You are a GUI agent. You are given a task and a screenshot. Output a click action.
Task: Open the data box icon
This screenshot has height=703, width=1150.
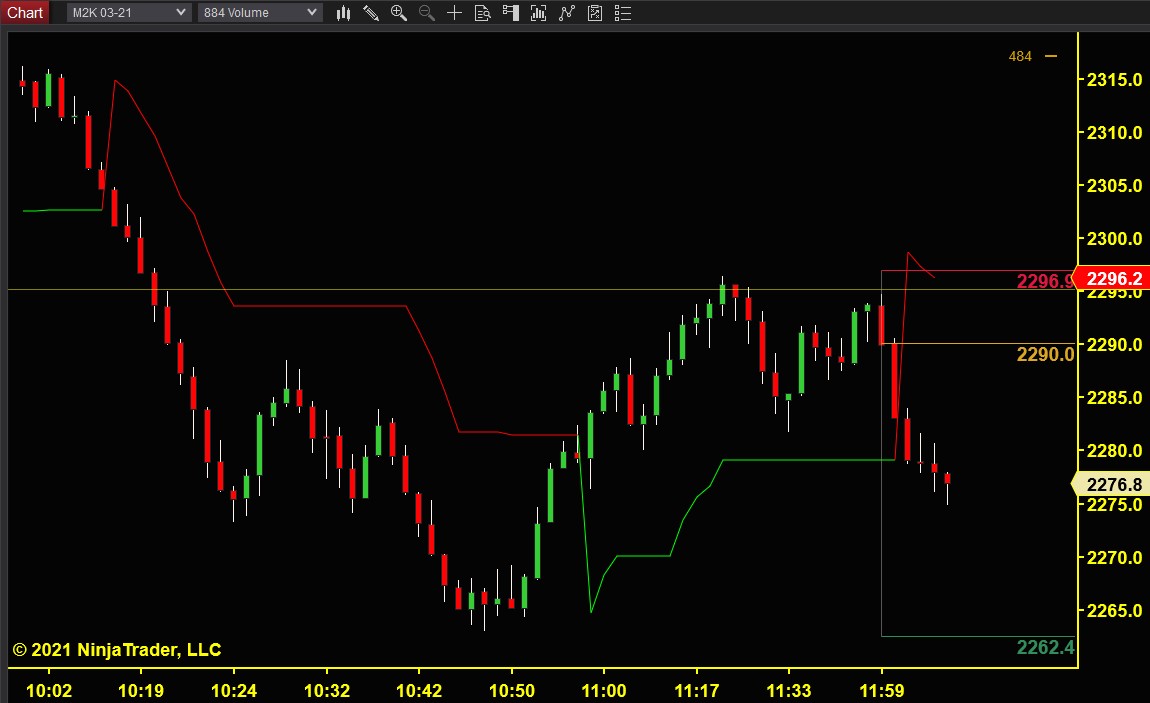click(x=483, y=12)
